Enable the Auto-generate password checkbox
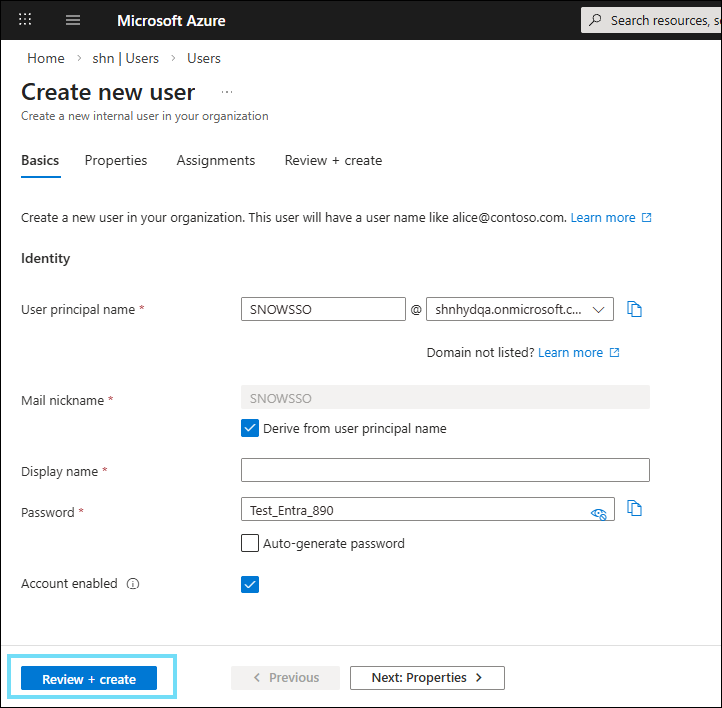Viewport: 722px width, 708px height. click(x=250, y=544)
